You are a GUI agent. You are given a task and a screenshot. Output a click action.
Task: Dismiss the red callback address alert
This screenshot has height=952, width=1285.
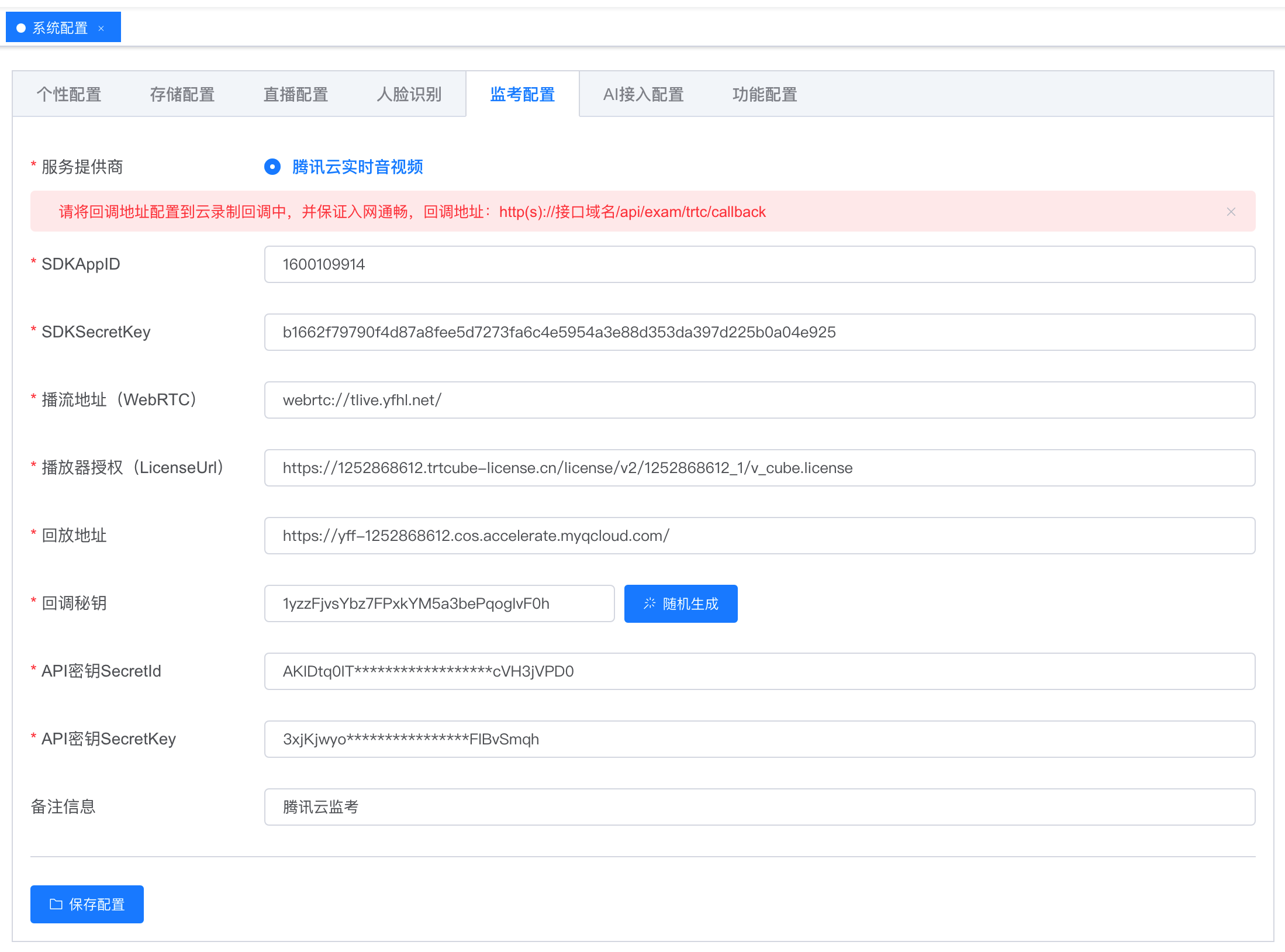(x=1231, y=212)
